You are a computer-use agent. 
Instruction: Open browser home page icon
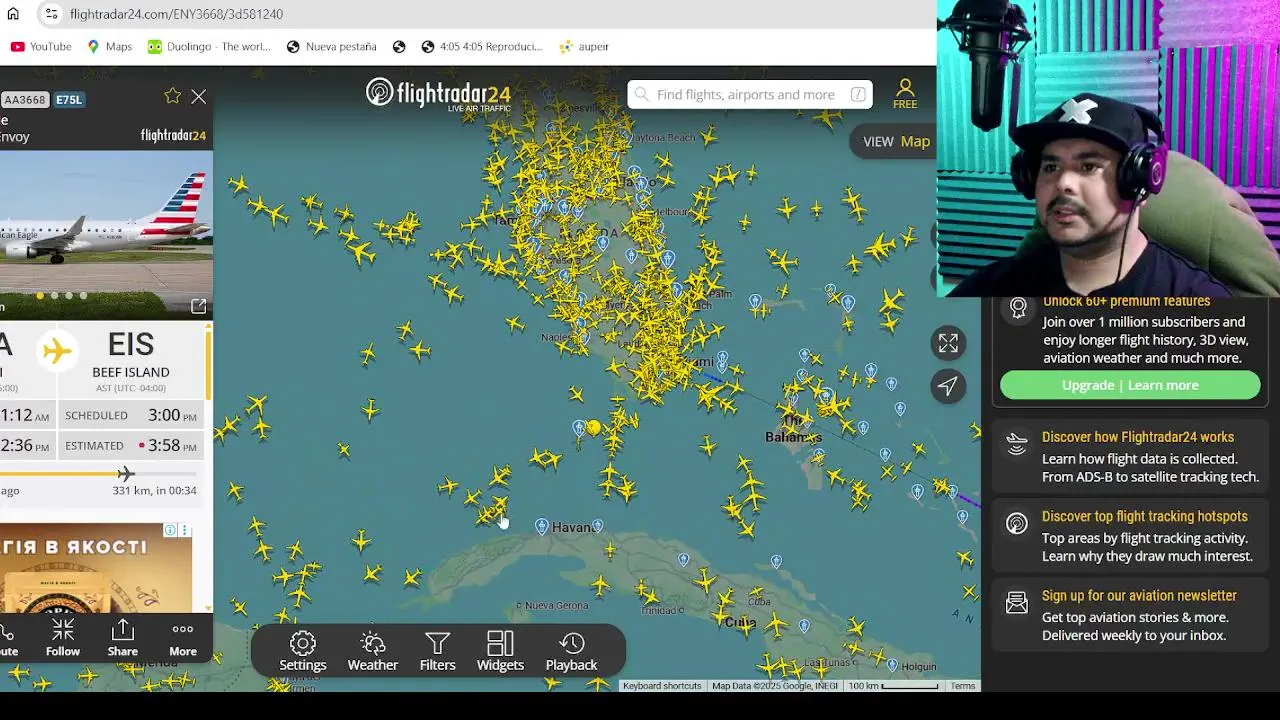click(13, 14)
